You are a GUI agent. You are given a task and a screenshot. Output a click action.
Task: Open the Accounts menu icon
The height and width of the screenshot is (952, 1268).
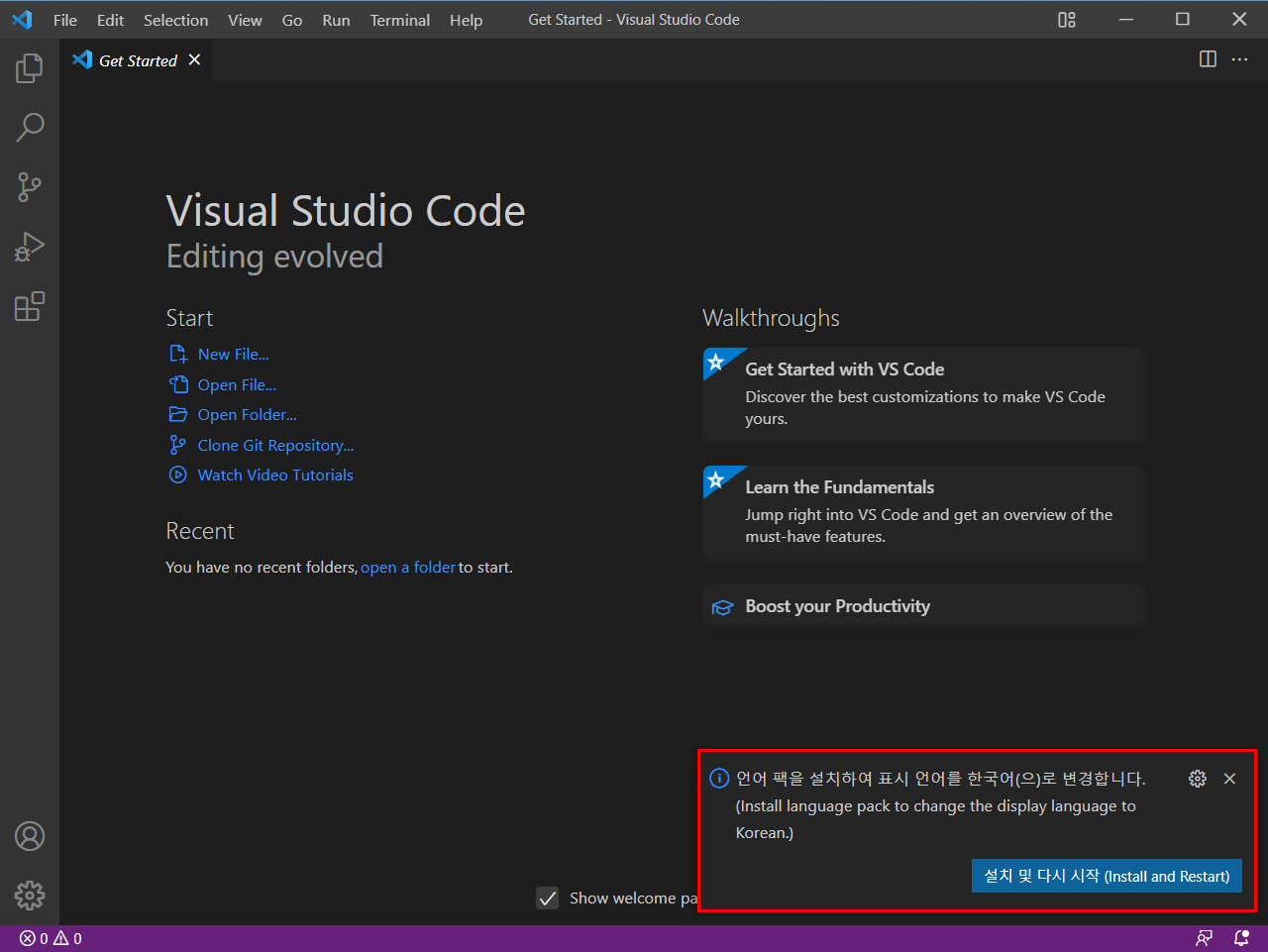(x=30, y=836)
